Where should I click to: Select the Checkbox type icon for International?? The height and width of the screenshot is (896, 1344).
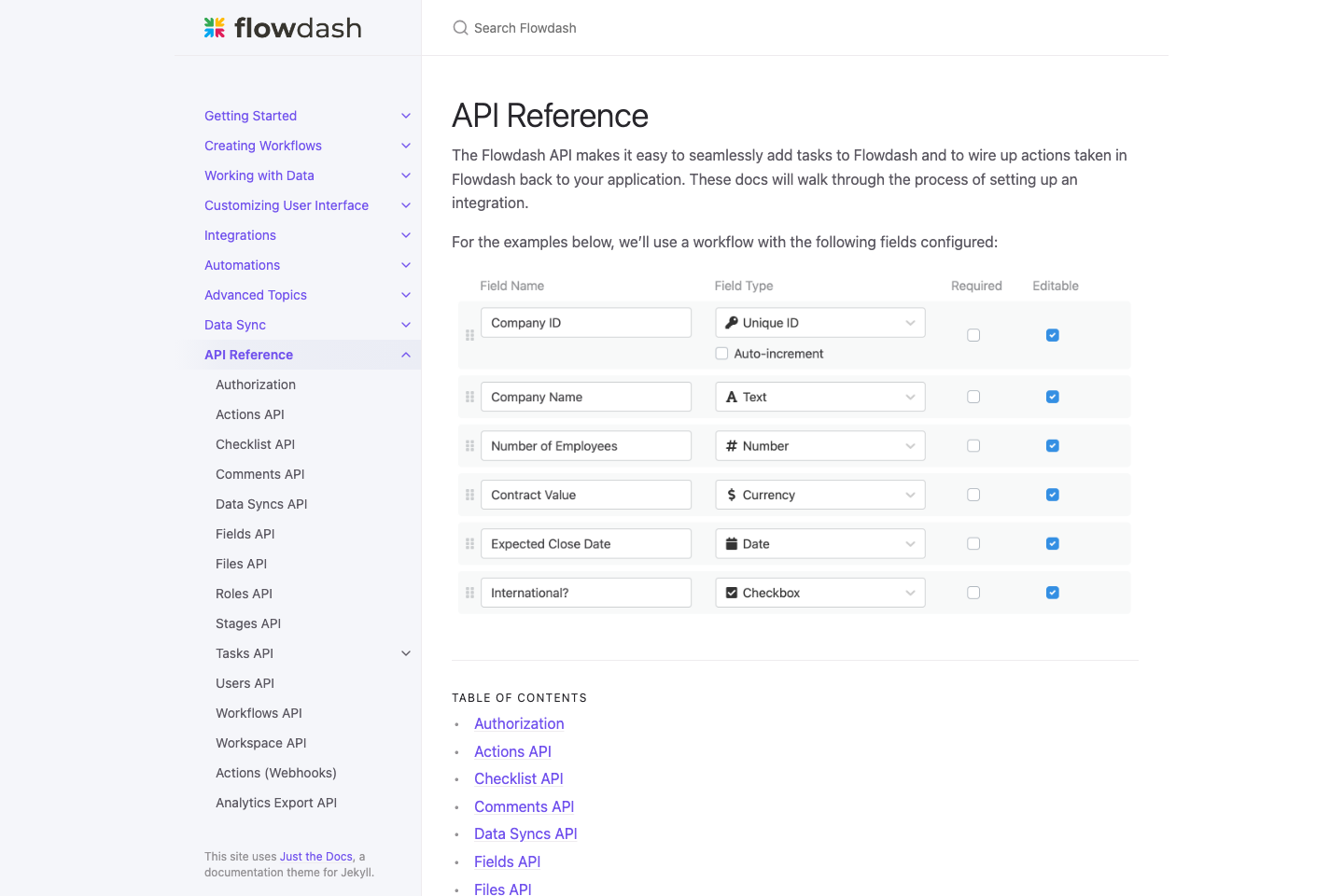click(731, 592)
